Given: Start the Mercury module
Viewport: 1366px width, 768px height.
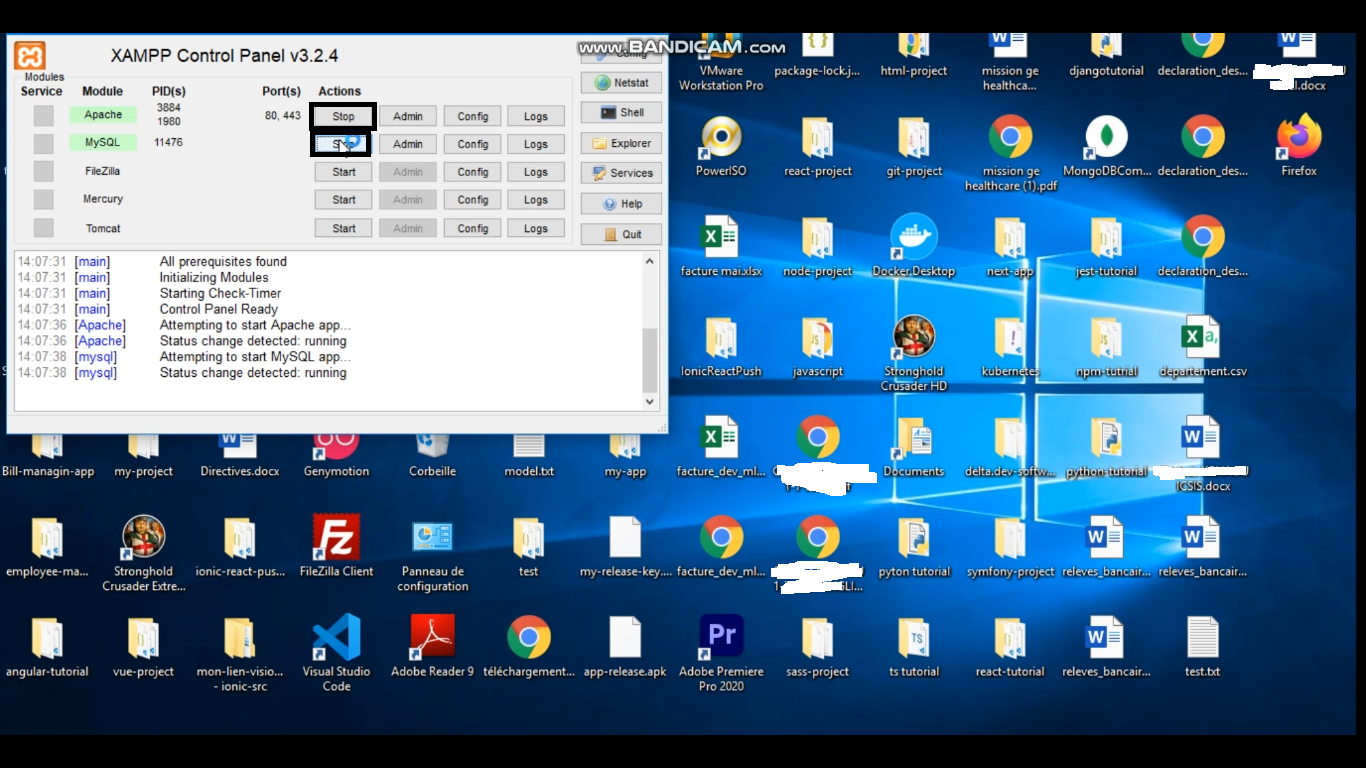Looking at the screenshot, I should click(x=344, y=200).
